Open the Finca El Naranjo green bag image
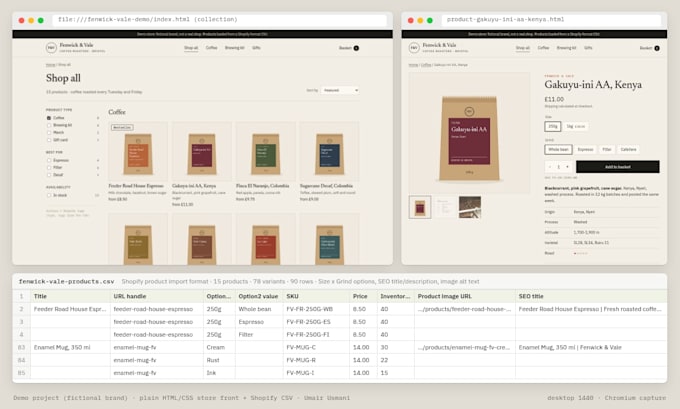 pyautogui.click(x=265, y=151)
